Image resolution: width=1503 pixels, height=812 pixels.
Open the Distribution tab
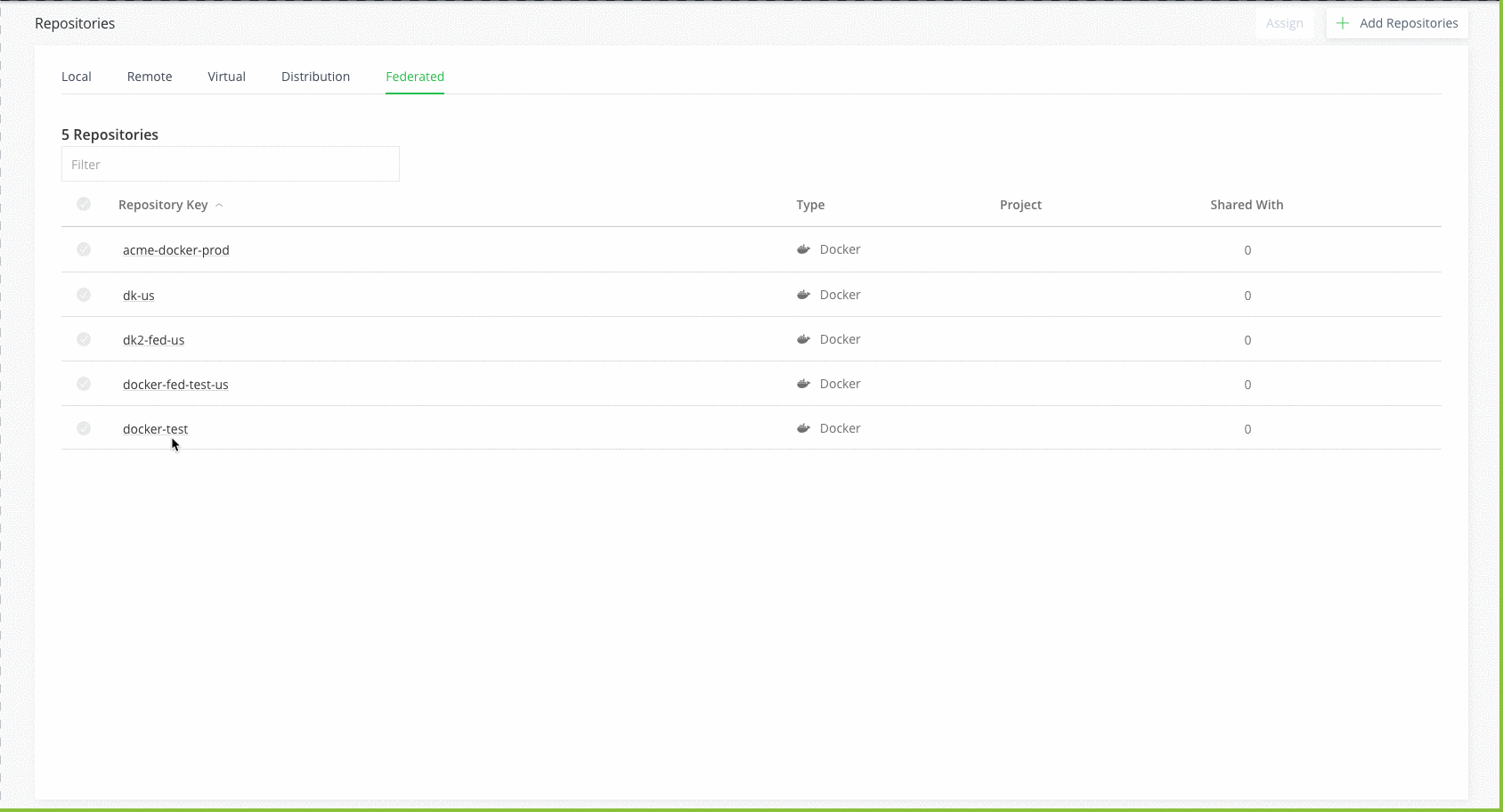click(x=316, y=77)
